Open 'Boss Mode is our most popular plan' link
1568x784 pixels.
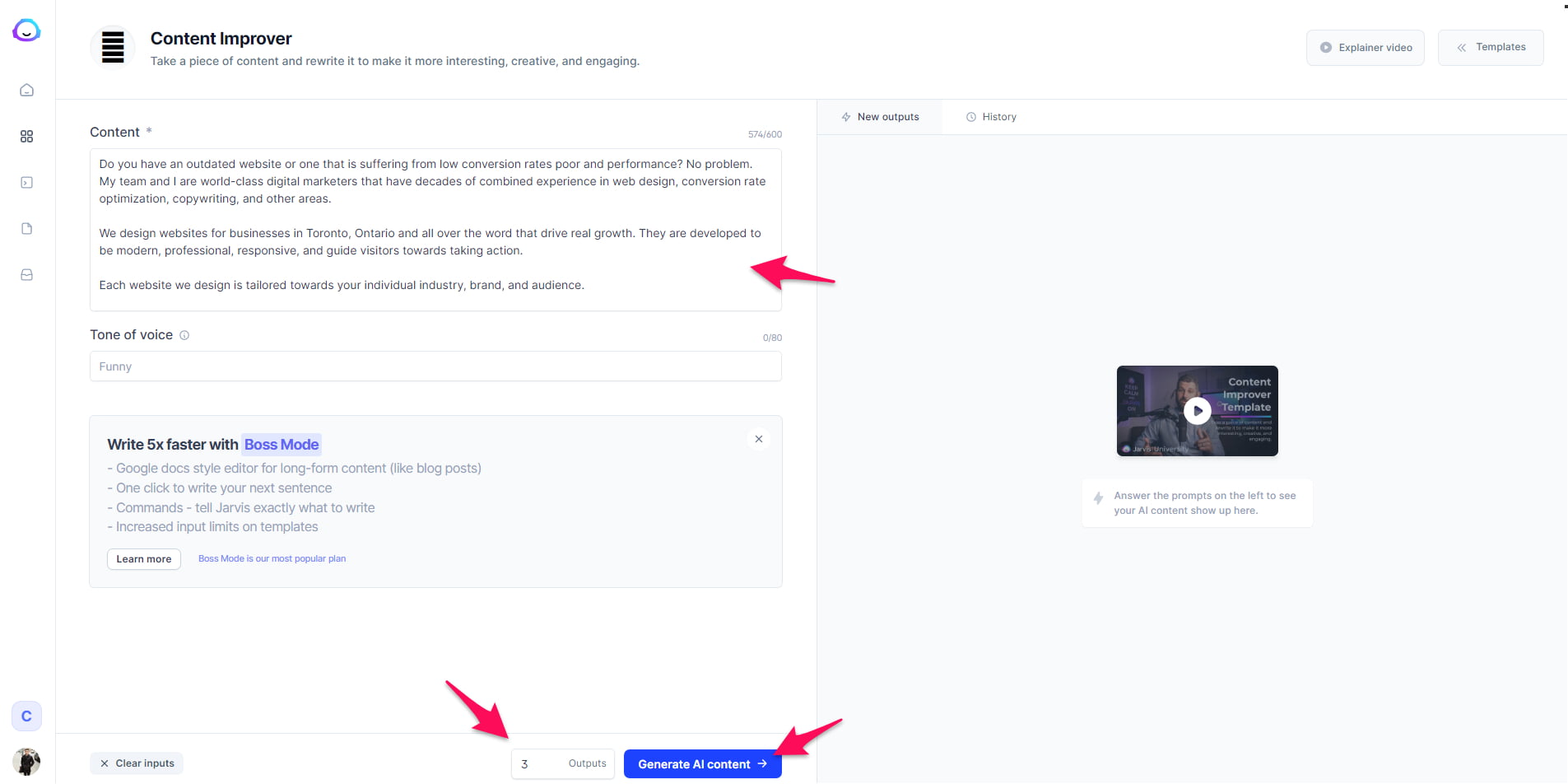272,558
